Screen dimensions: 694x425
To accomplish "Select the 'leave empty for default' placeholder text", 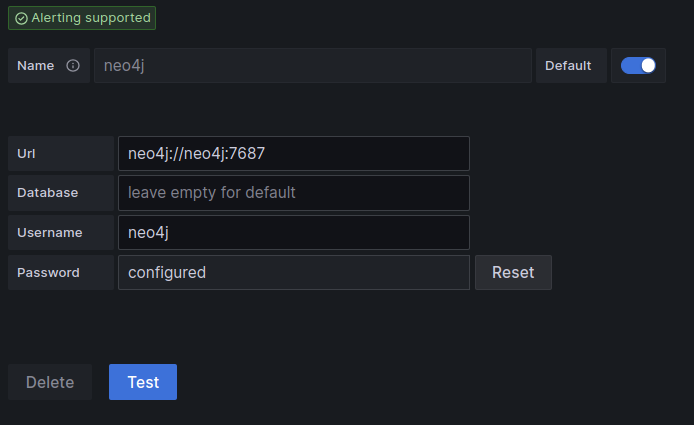I will pos(212,193).
